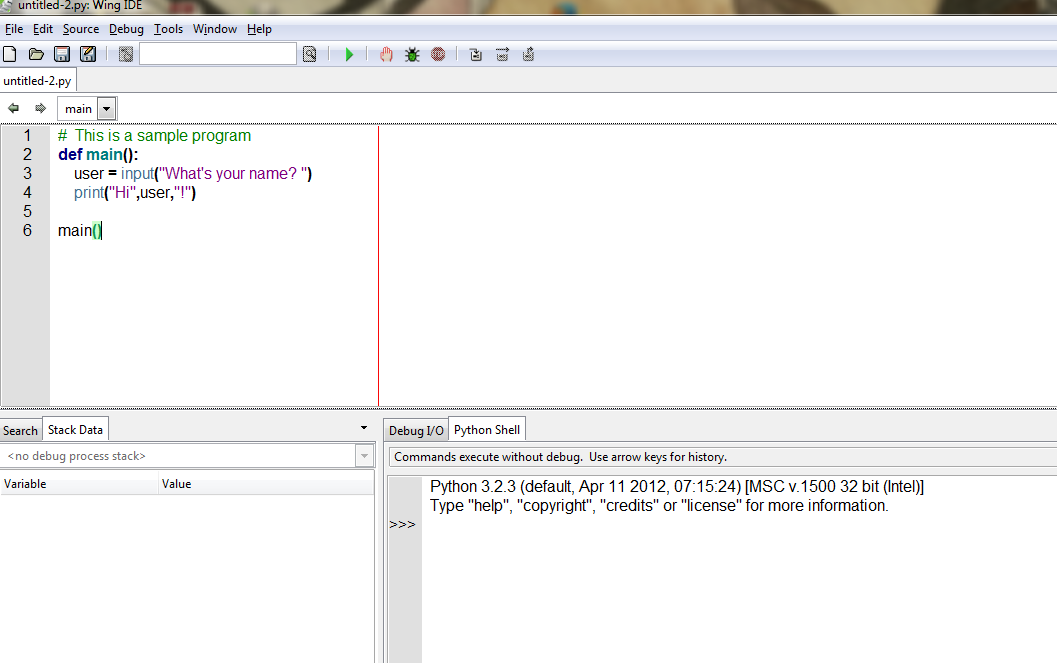Image resolution: width=1057 pixels, height=663 pixels.
Task: Click the Value column header
Action: pyautogui.click(x=266, y=484)
